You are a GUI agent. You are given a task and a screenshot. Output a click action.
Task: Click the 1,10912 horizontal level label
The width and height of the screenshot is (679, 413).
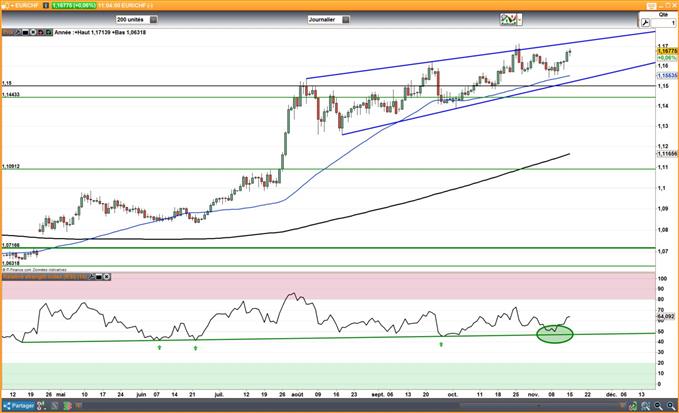point(11,166)
